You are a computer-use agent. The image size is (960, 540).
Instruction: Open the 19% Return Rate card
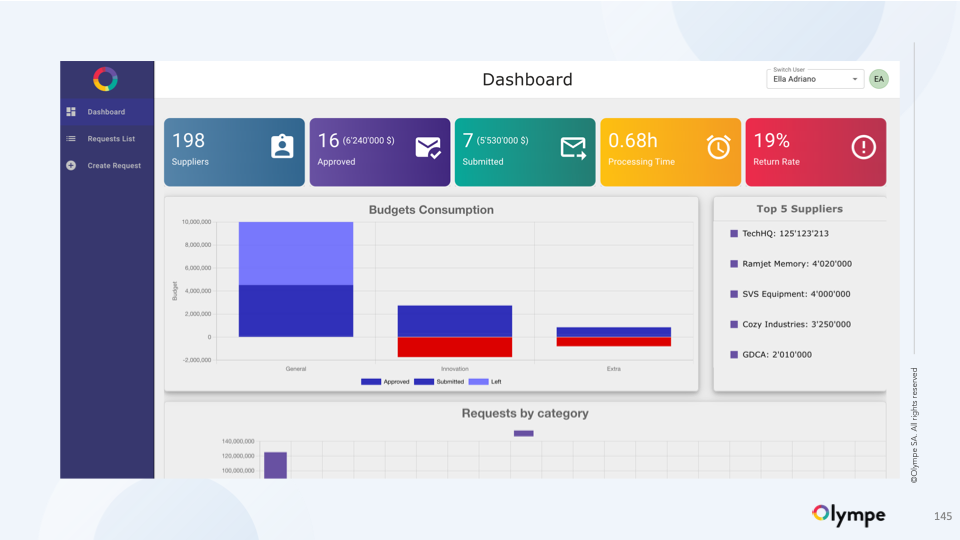pos(816,152)
